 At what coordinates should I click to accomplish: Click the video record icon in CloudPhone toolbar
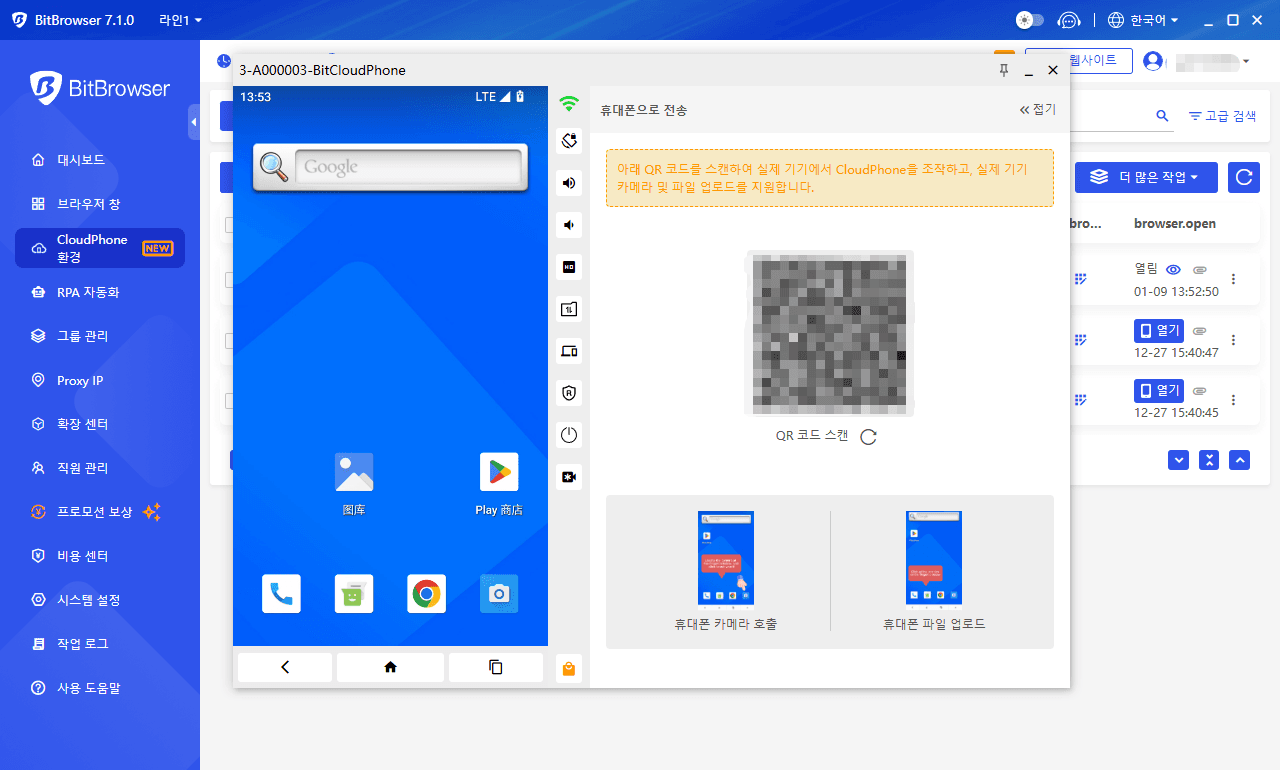click(x=569, y=477)
